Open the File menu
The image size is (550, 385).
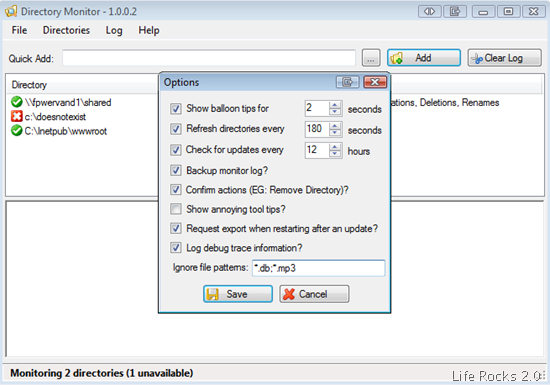(x=19, y=31)
